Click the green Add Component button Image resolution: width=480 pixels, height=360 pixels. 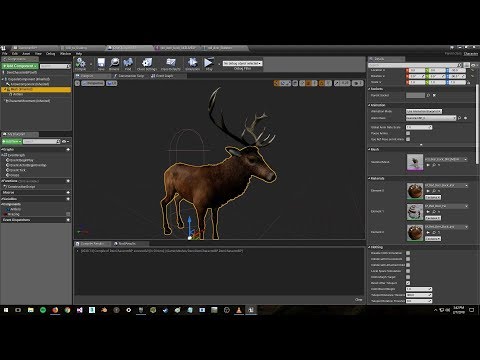pos(20,66)
